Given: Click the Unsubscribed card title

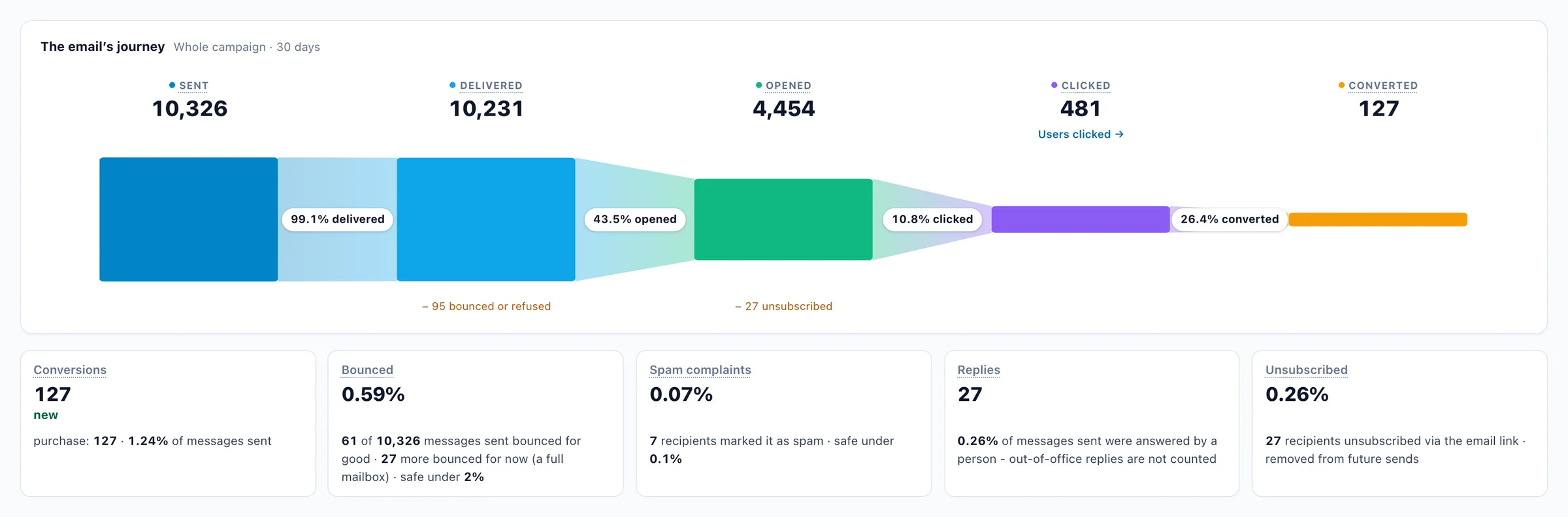Looking at the screenshot, I should point(1307,370).
